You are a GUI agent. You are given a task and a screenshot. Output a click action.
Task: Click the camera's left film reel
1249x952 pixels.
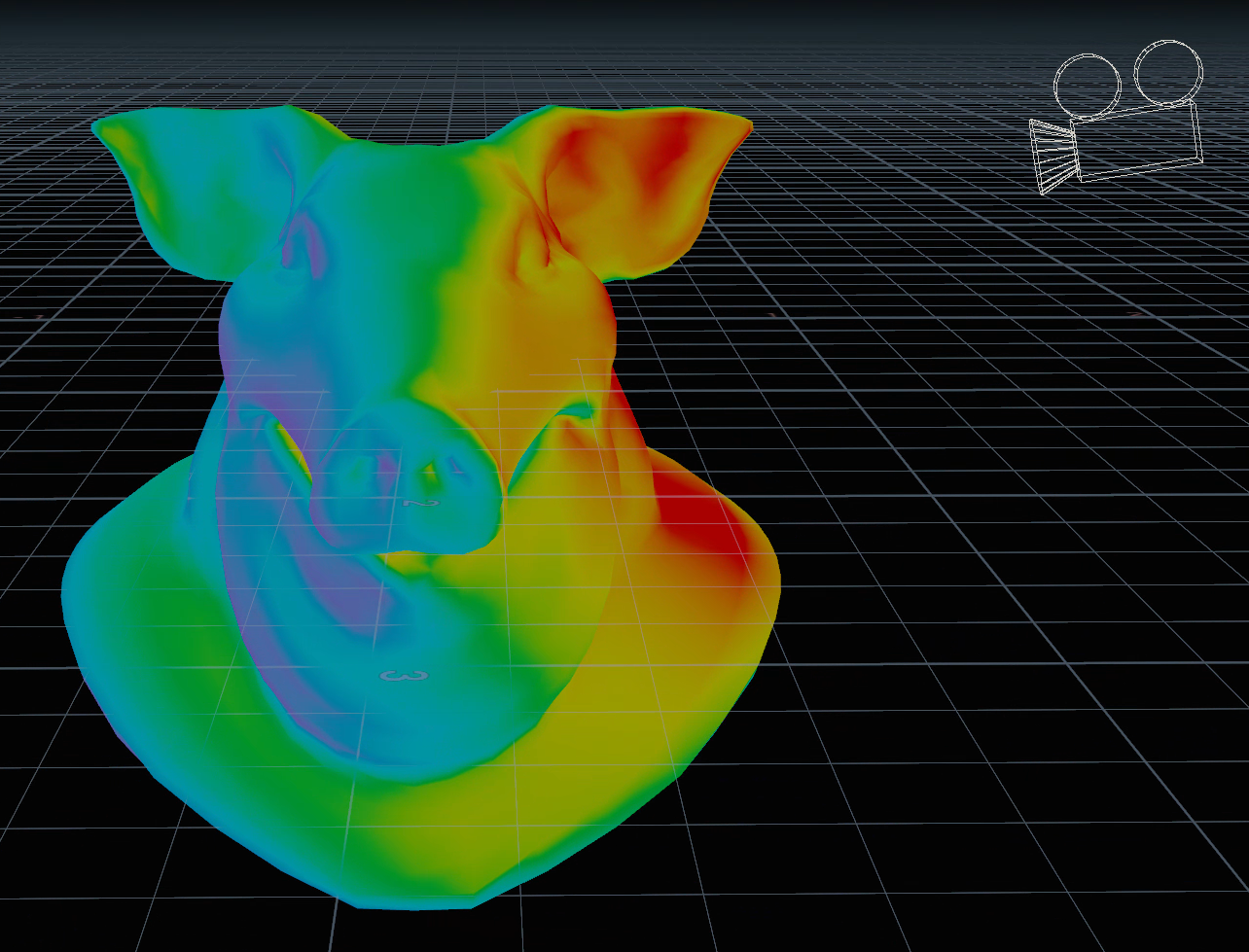click(1088, 86)
